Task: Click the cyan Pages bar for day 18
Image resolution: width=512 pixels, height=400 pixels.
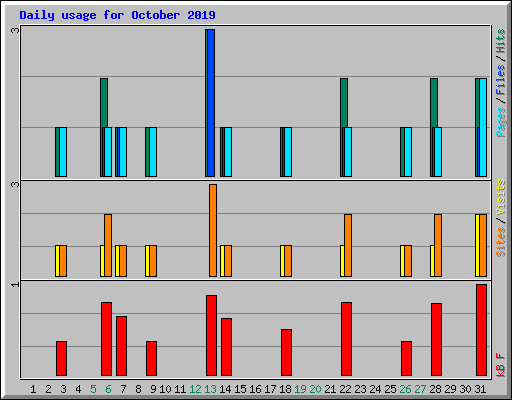Action: 288,152
